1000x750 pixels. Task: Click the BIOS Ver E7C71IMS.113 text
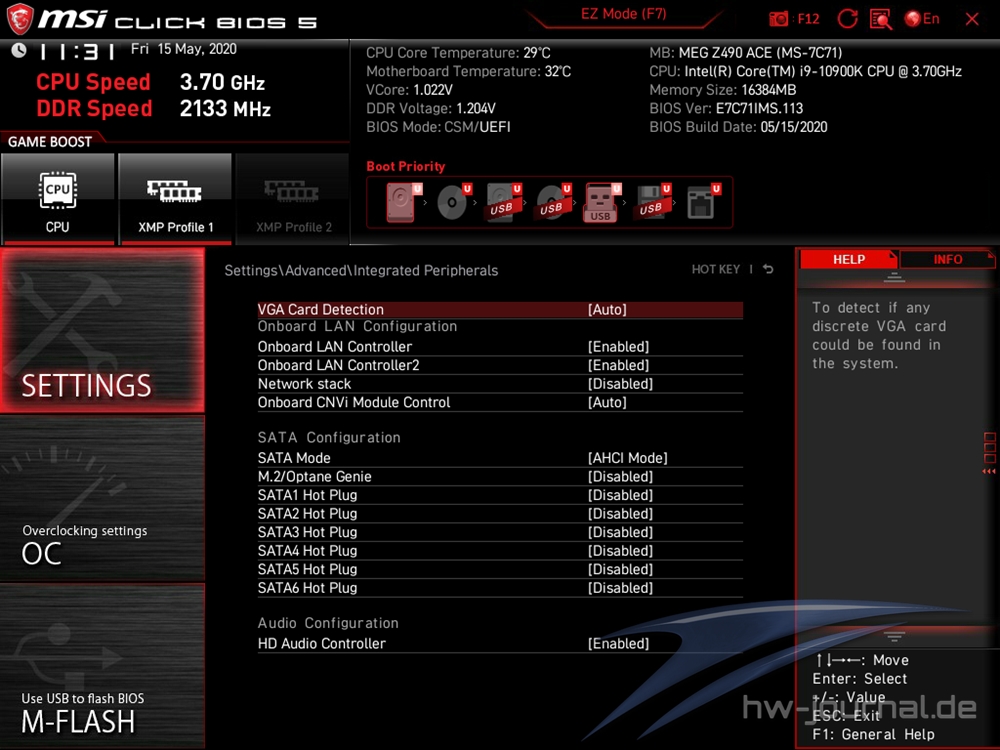[726, 108]
